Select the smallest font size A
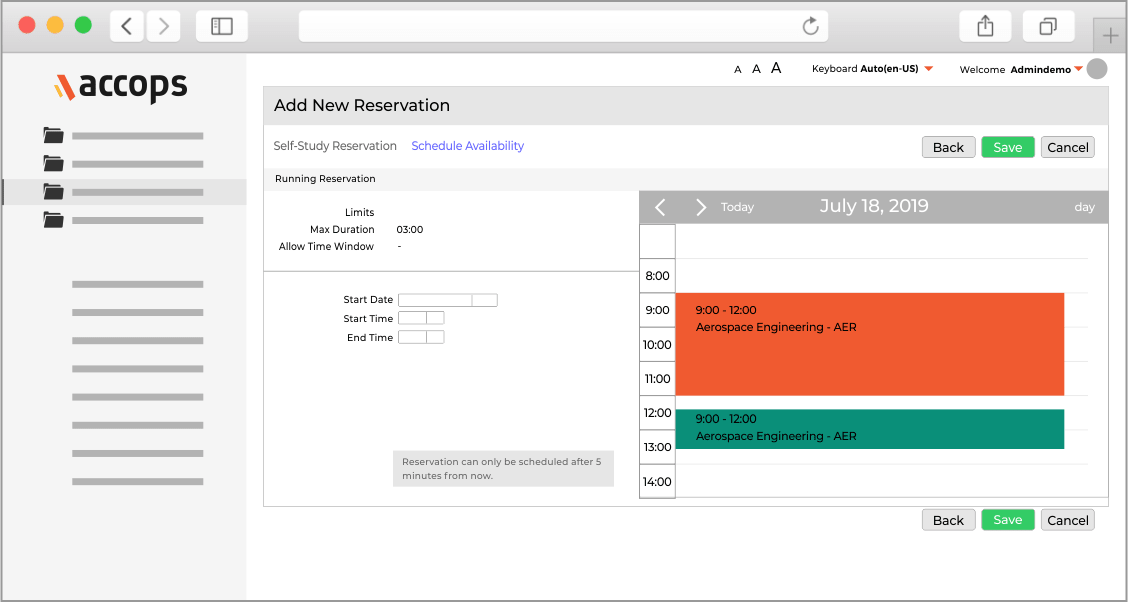Image resolution: width=1128 pixels, height=602 pixels. pos(738,70)
